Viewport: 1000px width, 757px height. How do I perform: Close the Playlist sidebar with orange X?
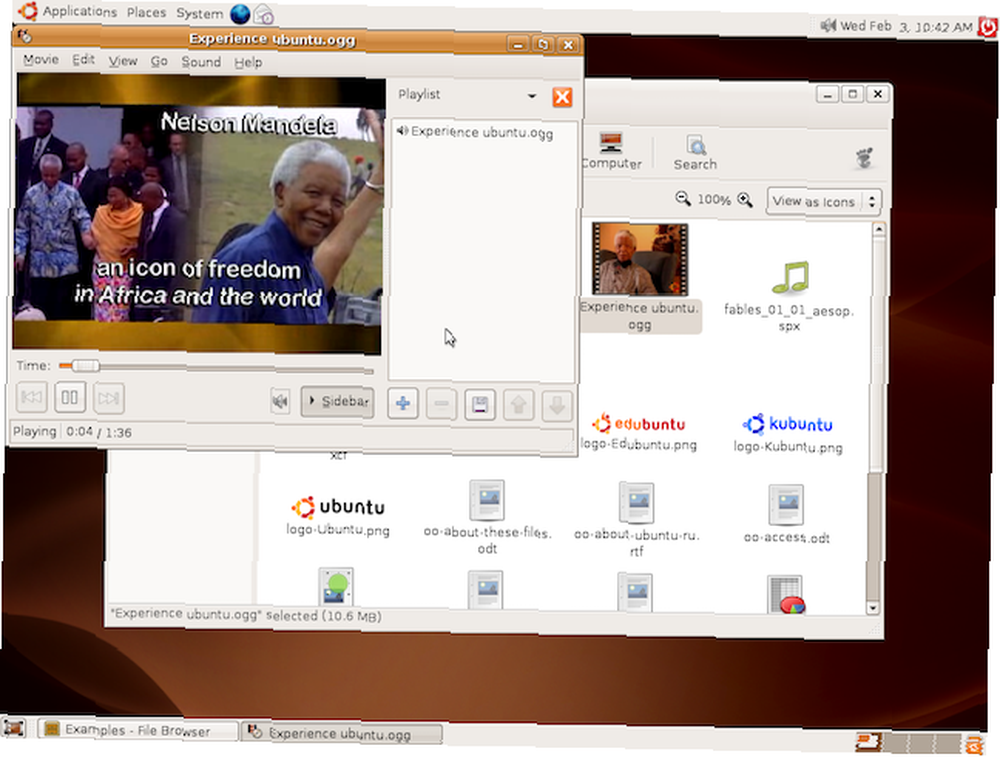click(x=562, y=98)
